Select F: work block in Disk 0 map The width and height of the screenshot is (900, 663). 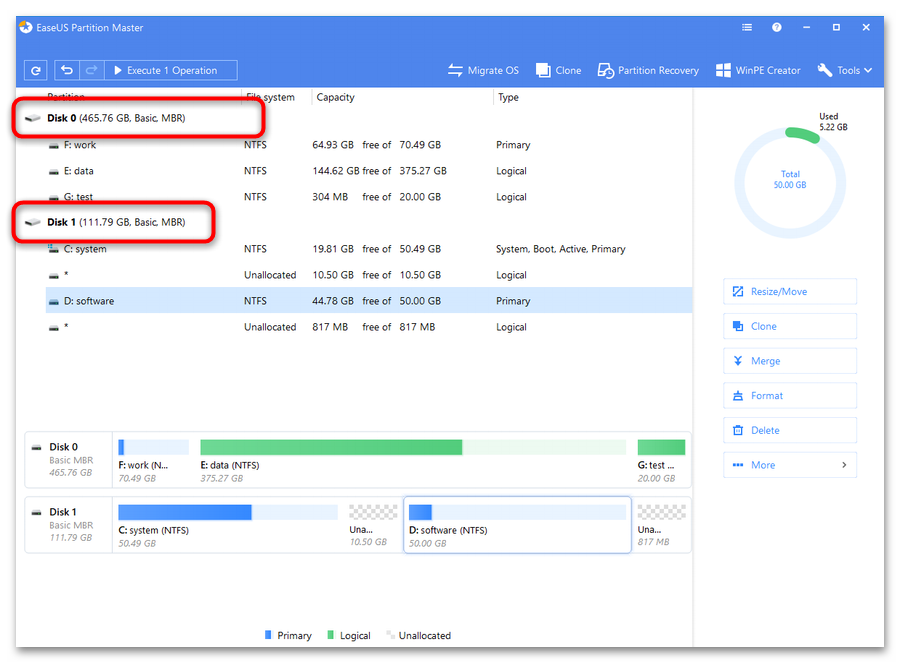point(153,460)
